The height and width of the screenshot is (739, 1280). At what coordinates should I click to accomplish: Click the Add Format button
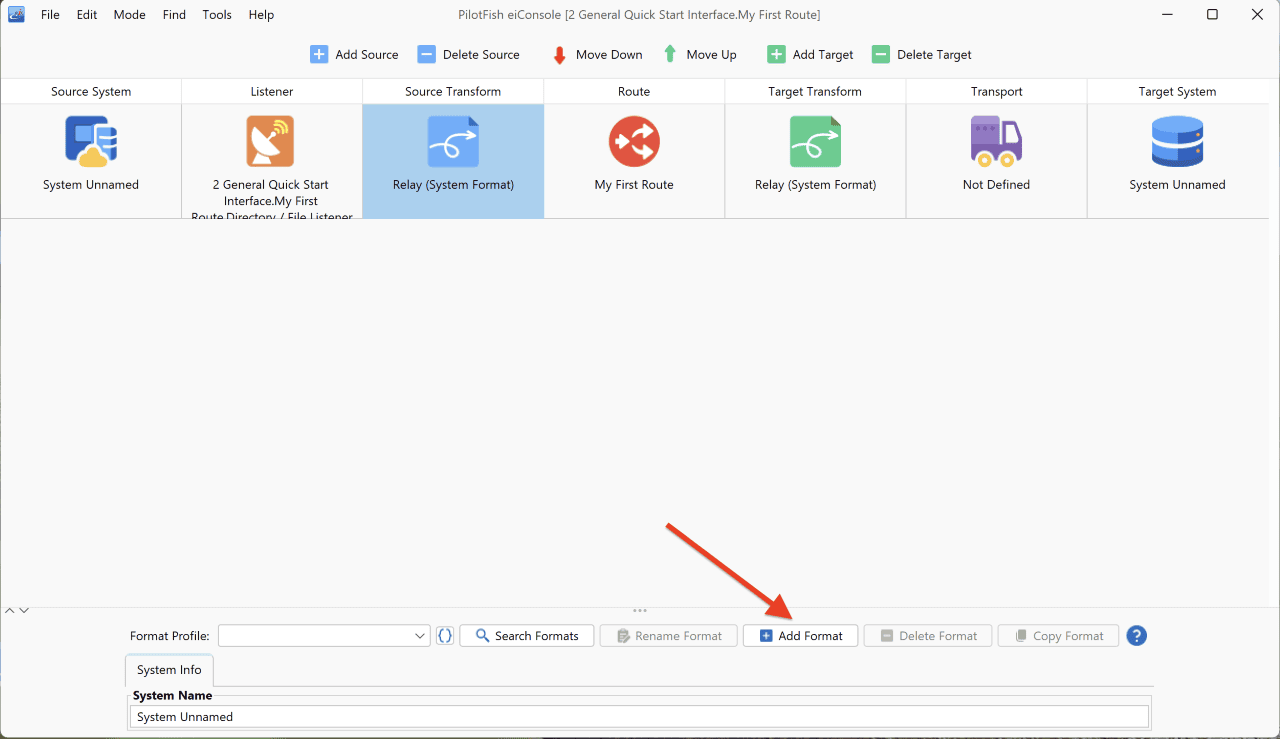click(x=800, y=636)
